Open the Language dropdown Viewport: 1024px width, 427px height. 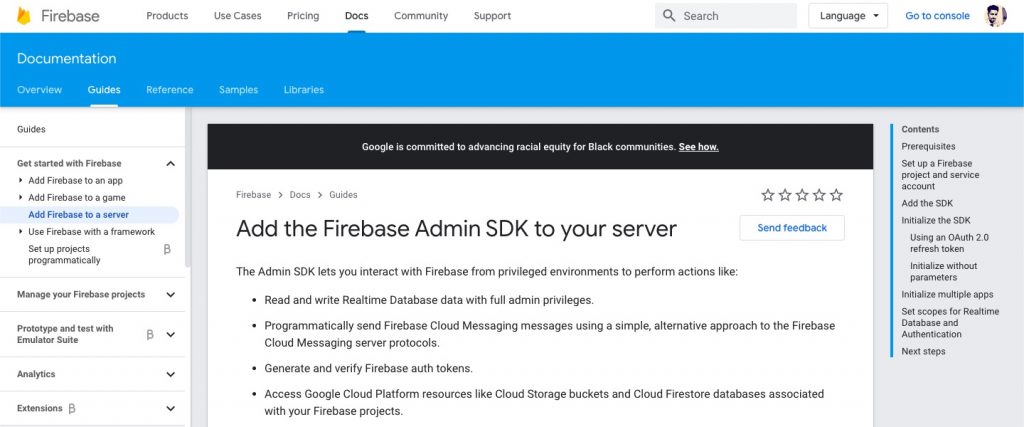(x=848, y=16)
